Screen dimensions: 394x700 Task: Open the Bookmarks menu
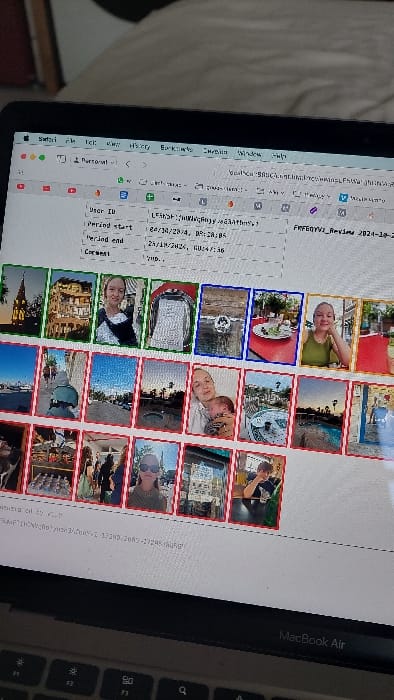[x=176, y=148]
